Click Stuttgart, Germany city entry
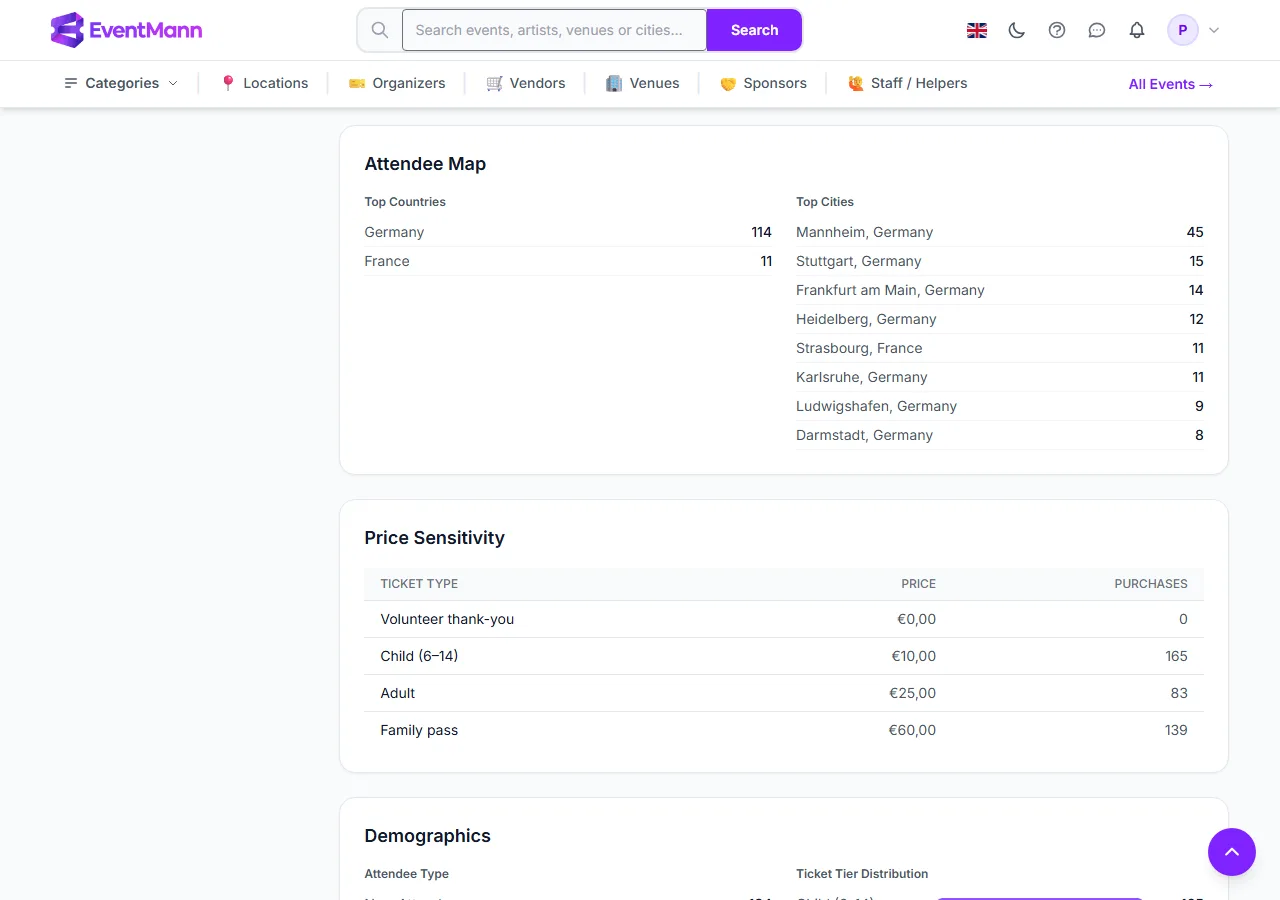Screen dimensions: 1280x900 pyautogui.click(x=1000, y=261)
